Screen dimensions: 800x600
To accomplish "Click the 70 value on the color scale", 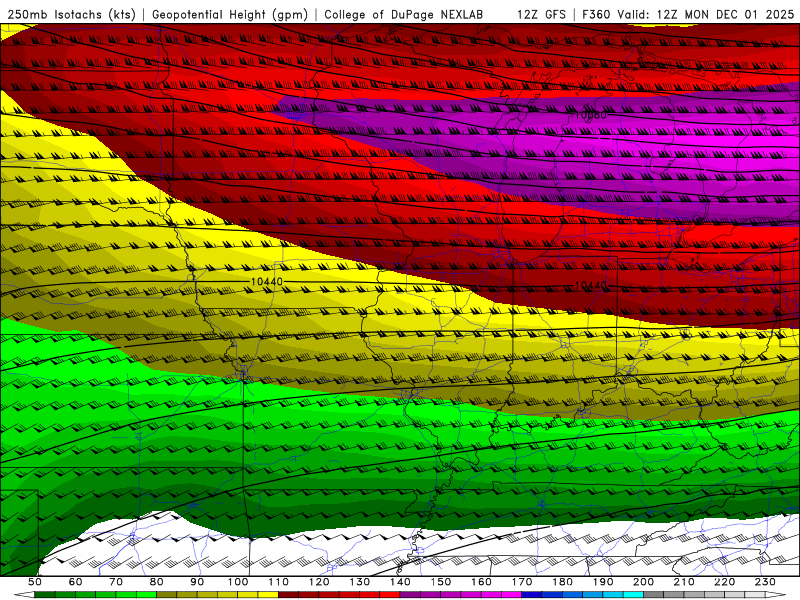I will pyautogui.click(x=116, y=582).
